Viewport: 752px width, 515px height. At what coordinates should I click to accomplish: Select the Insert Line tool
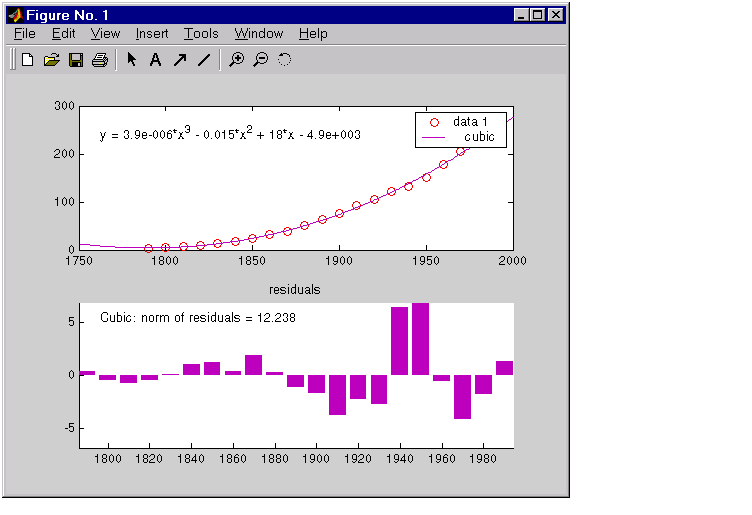204,60
